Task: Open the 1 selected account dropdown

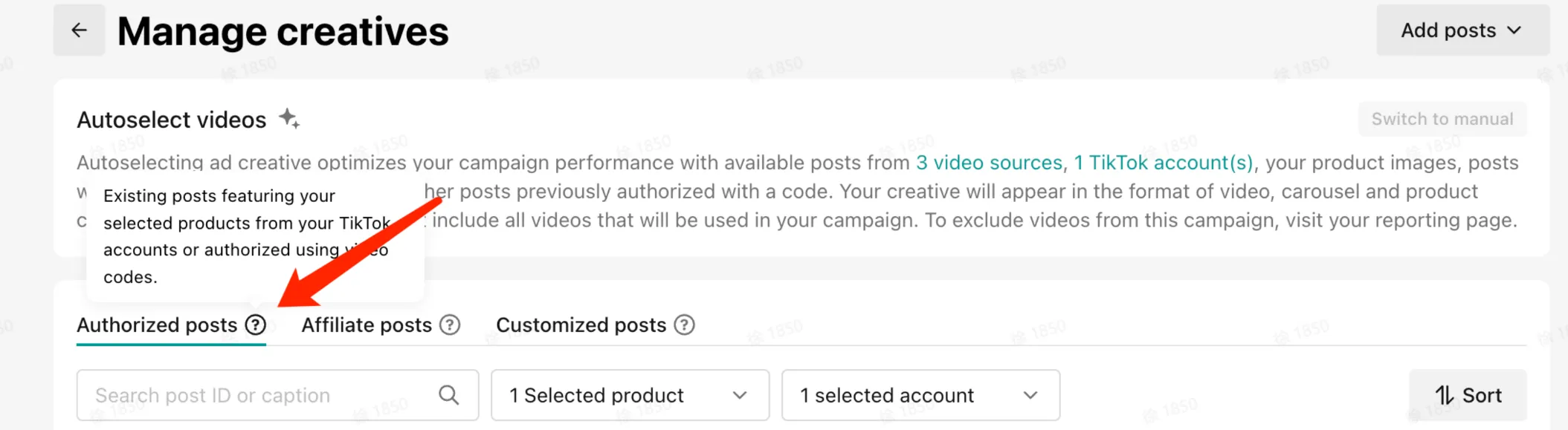Action: [920, 395]
